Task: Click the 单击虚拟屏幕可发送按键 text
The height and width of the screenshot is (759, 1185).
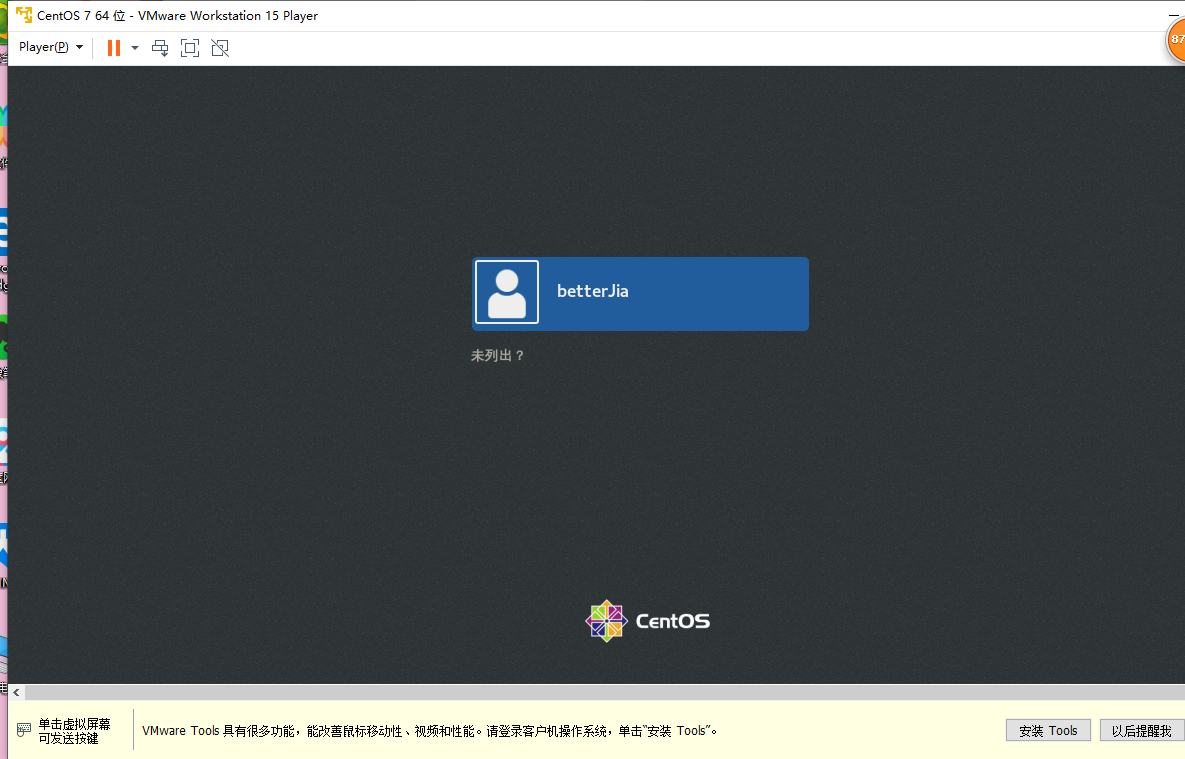Action: pos(74,730)
